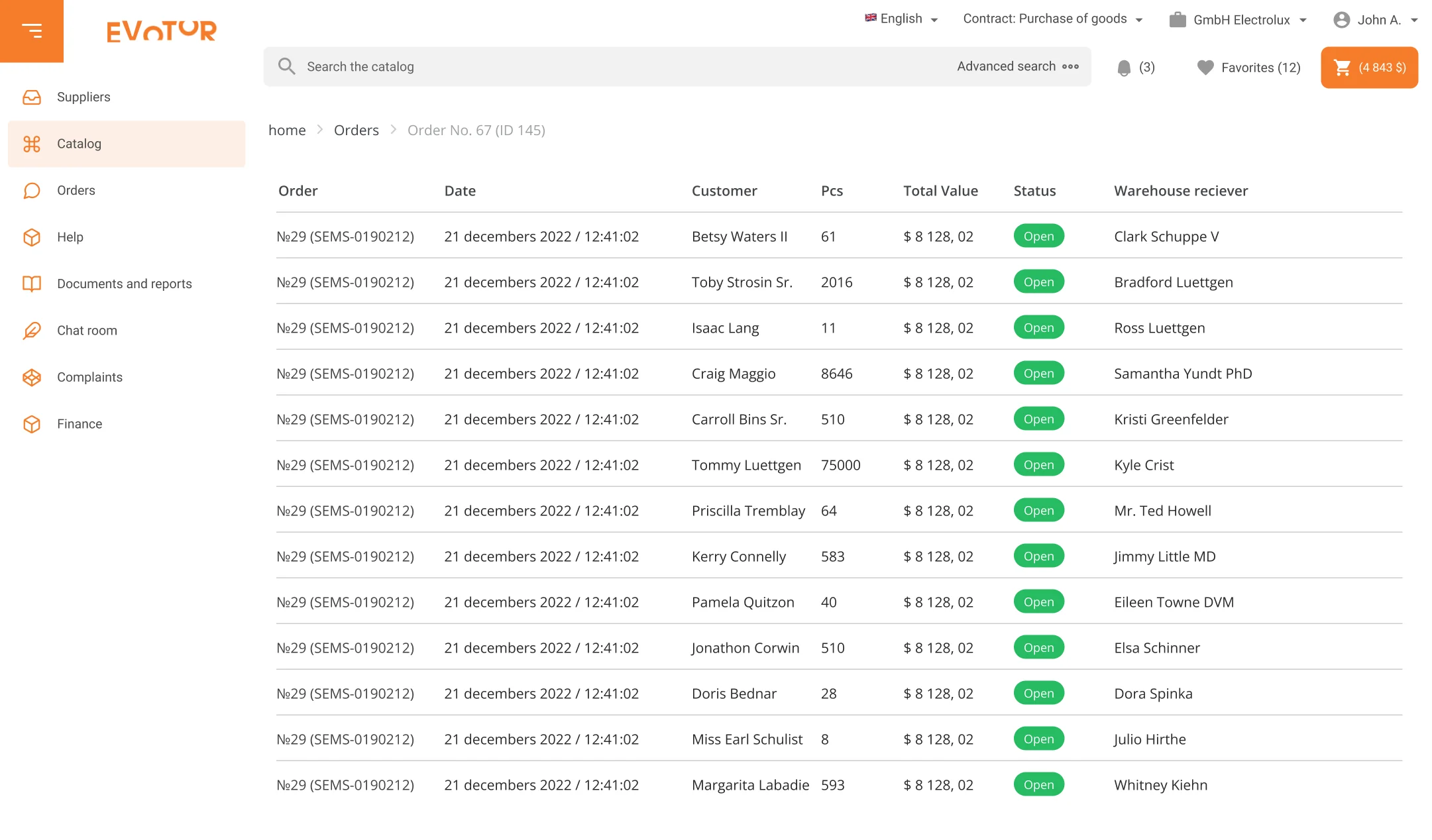This screenshot has height=840, width=1432.
Task: Click Order No. 67 (ID 145) breadcrumb
Action: click(476, 131)
